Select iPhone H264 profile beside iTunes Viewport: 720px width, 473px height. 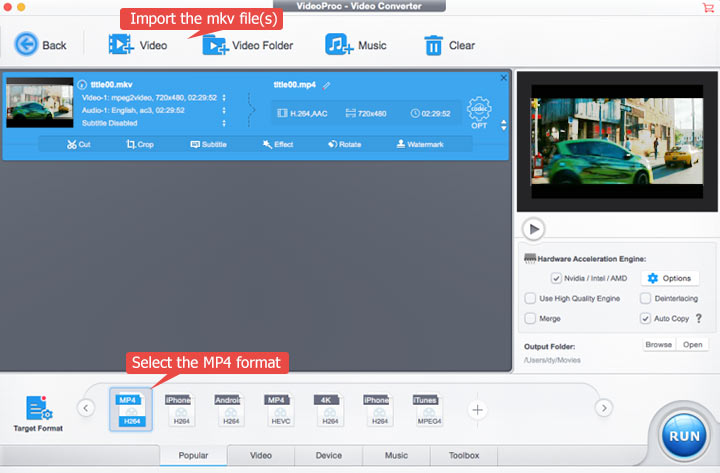coord(377,410)
